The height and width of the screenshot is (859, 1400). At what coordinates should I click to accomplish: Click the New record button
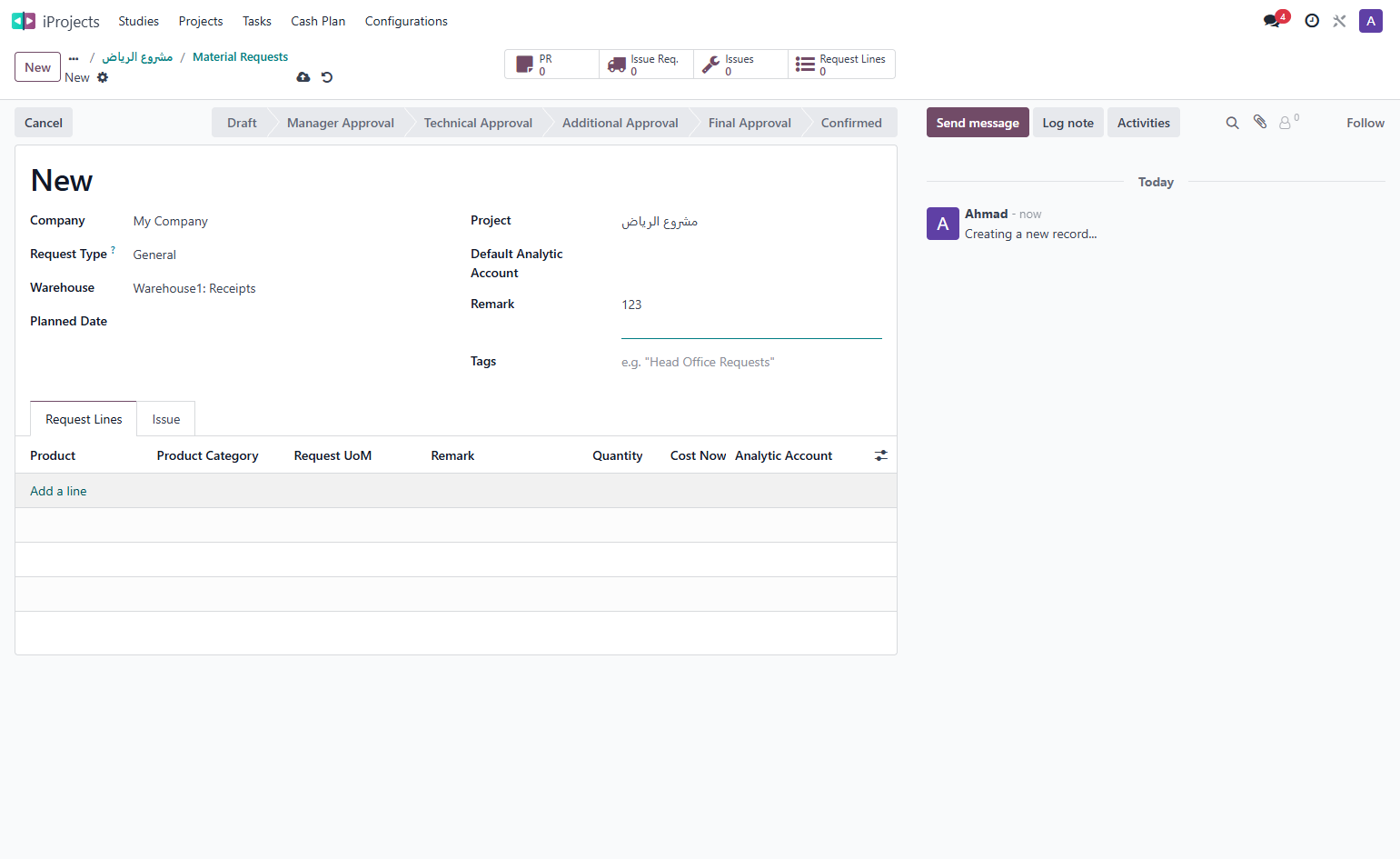coord(38,67)
